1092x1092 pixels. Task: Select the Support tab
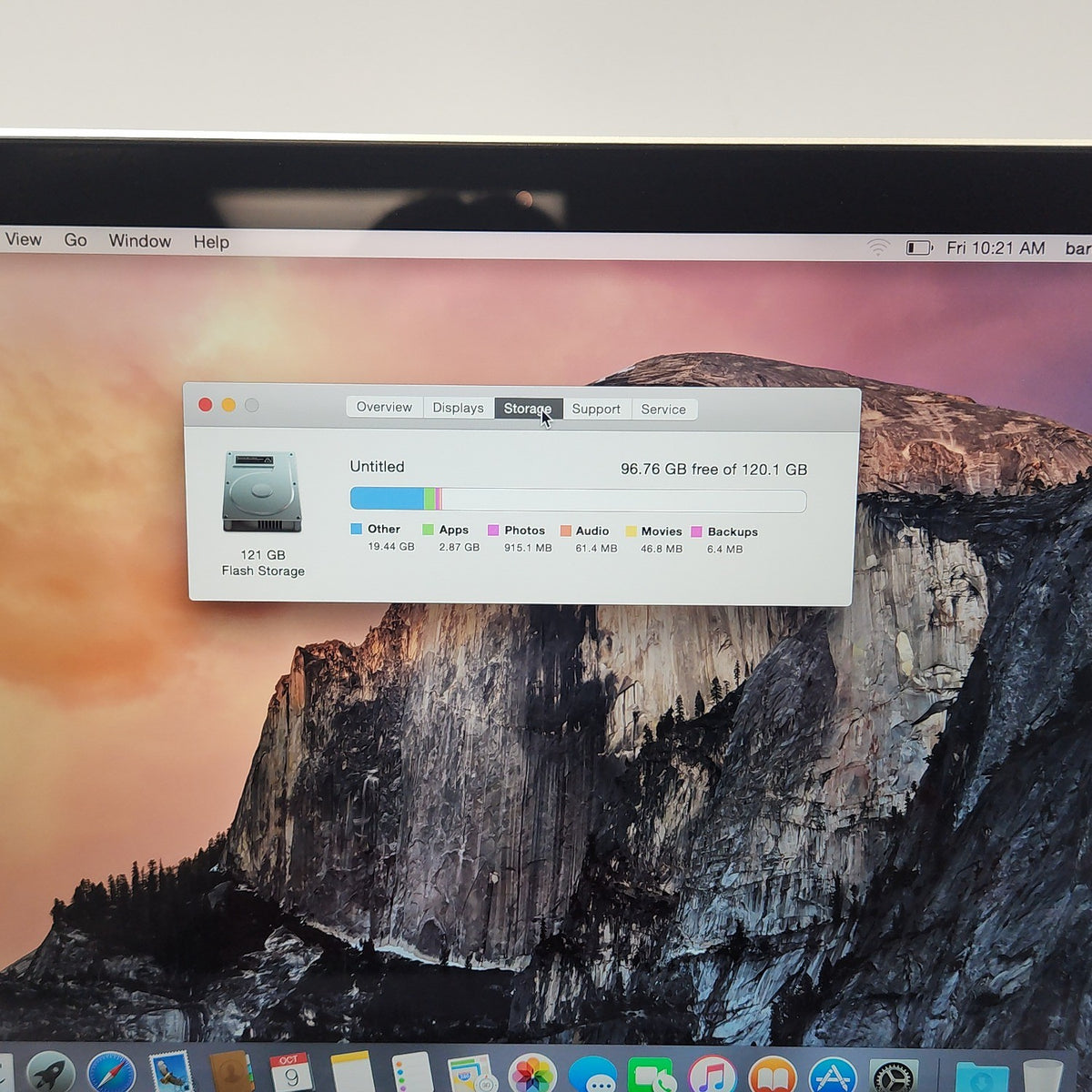[596, 409]
